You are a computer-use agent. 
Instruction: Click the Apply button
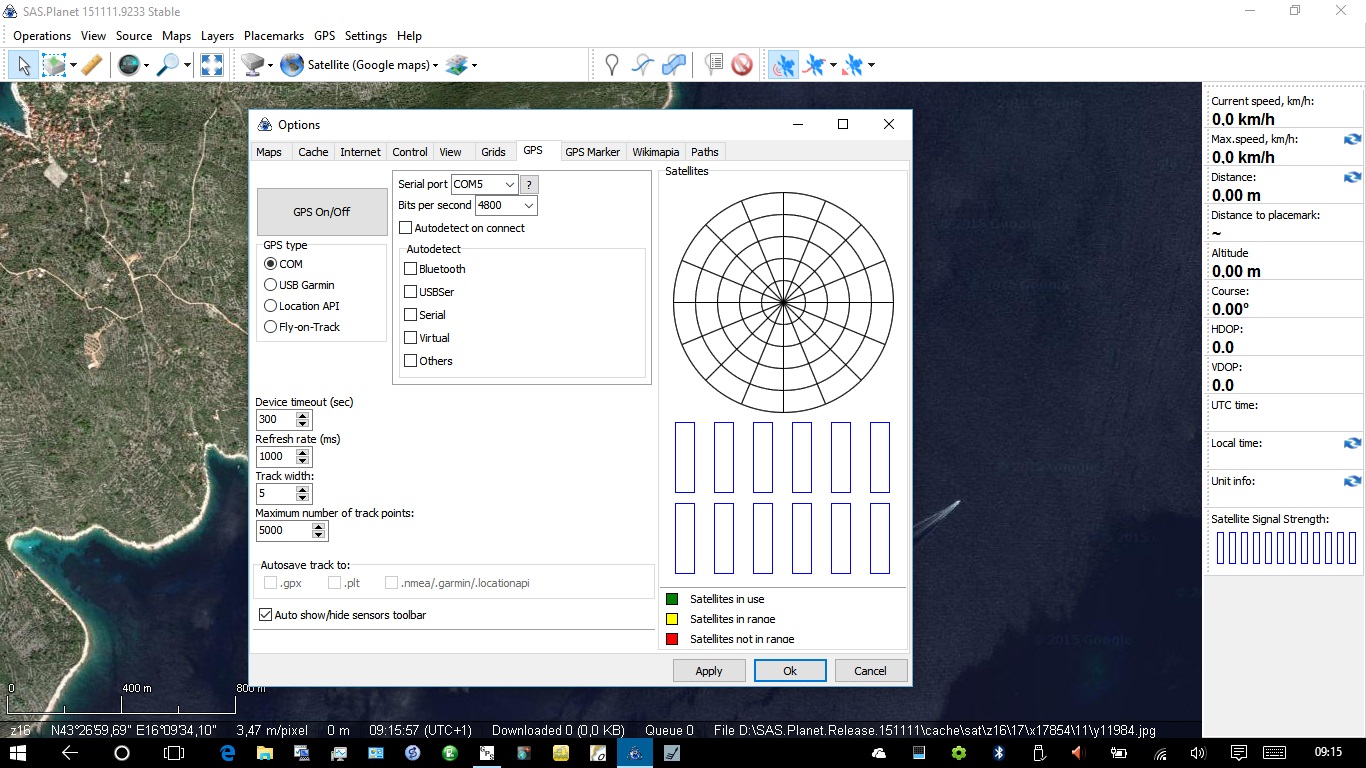[709, 671]
